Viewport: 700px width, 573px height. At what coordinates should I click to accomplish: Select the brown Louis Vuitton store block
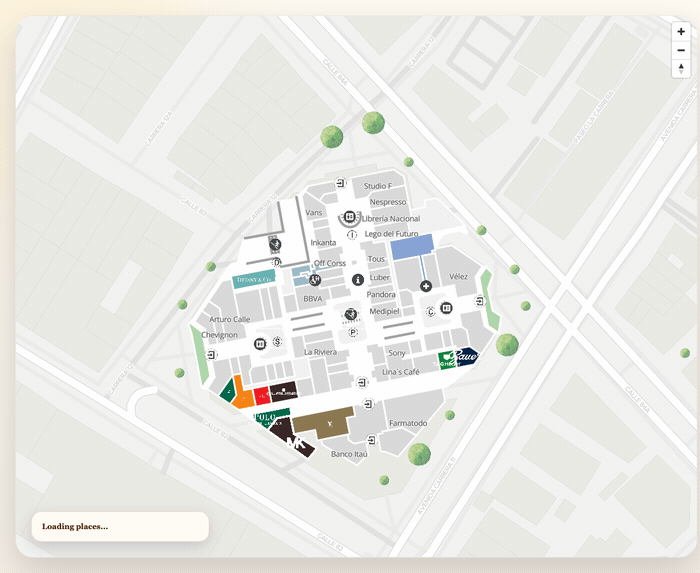pyautogui.click(x=325, y=422)
